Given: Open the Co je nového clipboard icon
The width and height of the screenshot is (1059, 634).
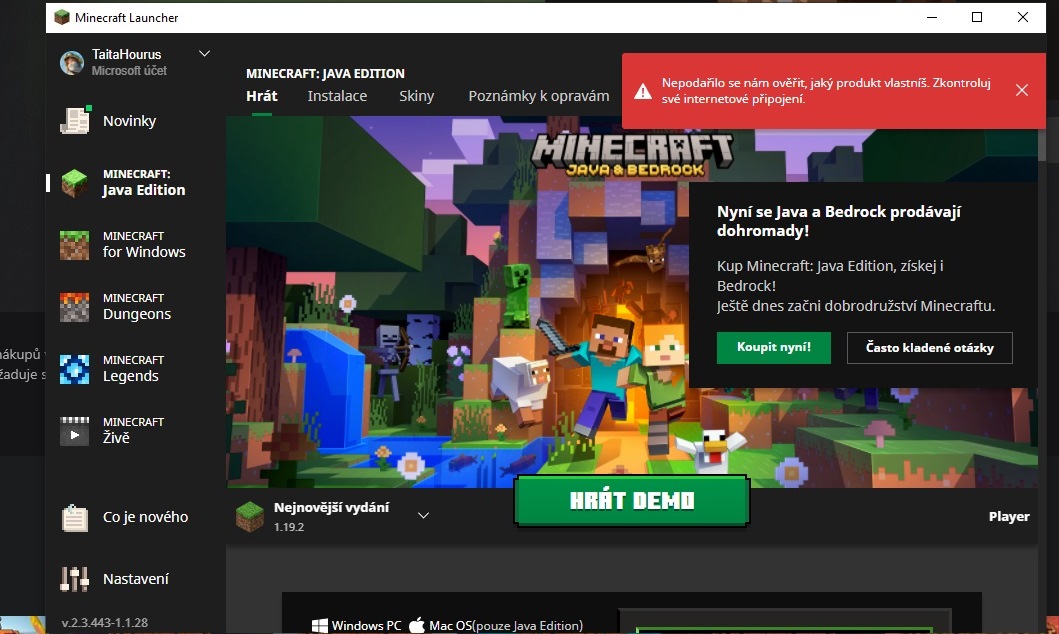Looking at the screenshot, I should point(74,518).
